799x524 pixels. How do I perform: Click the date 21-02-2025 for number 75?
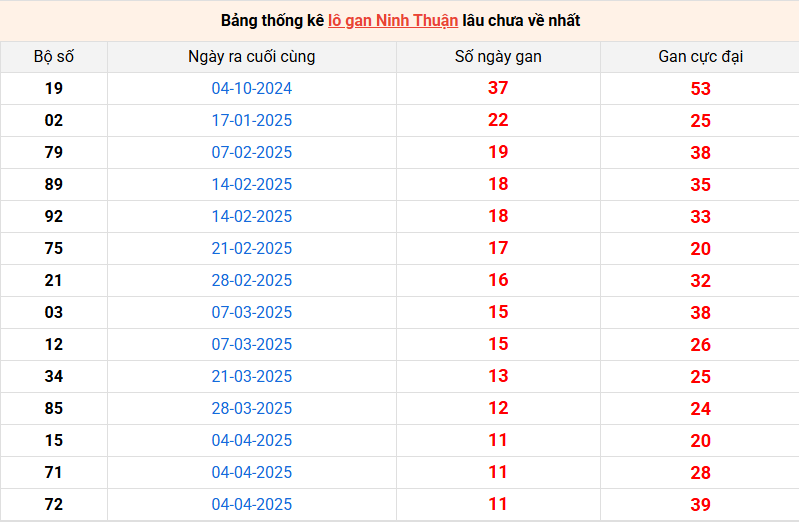point(251,249)
